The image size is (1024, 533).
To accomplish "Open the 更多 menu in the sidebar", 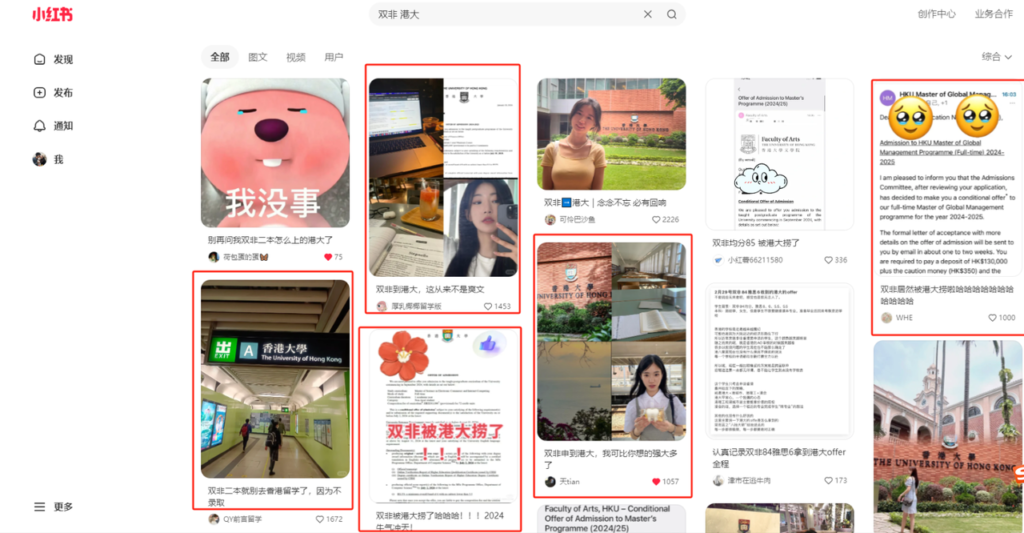I will tap(54, 507).
